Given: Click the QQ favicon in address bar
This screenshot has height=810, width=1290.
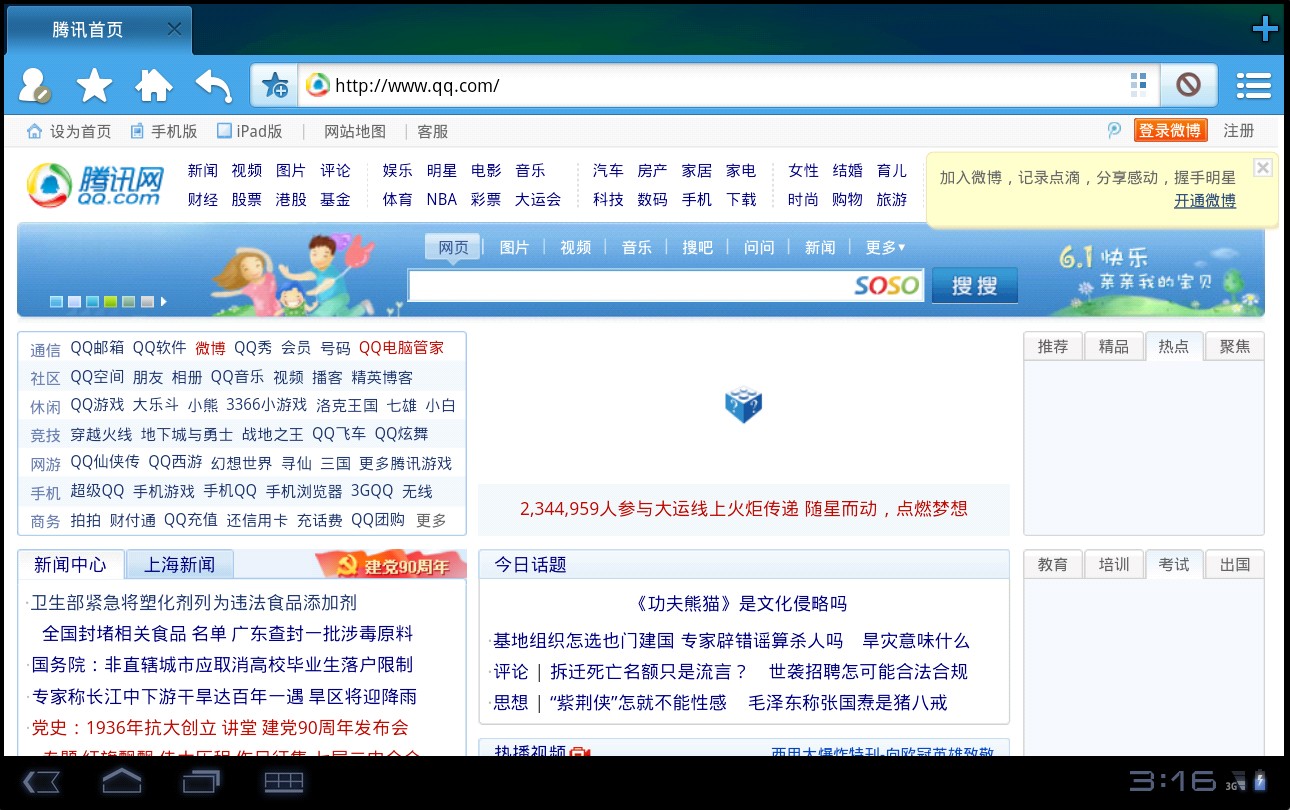Looking at the screenshot, I should pyautogui.click(x=317, y=85).
